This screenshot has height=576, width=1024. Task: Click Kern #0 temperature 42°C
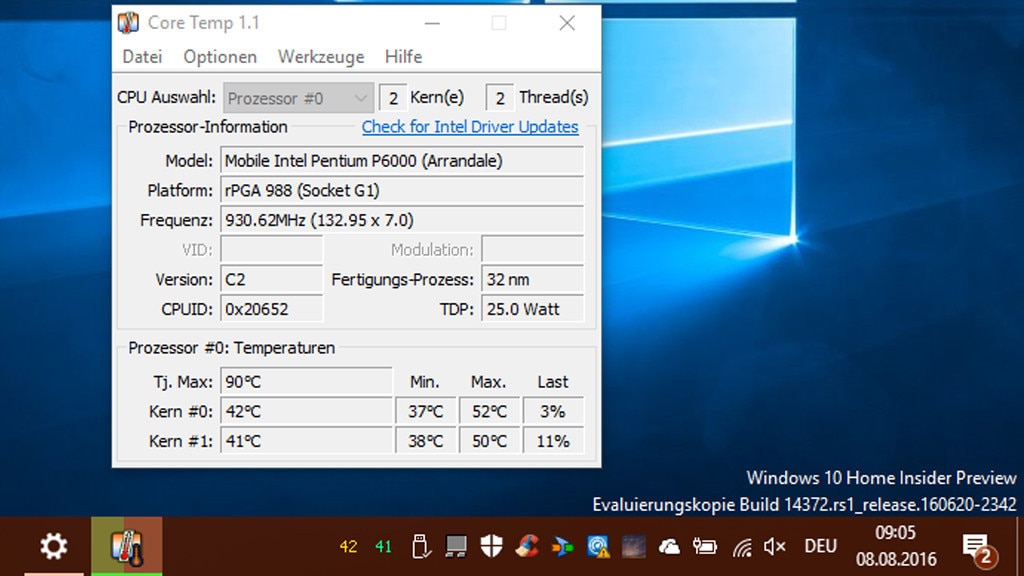click(306, 411)
